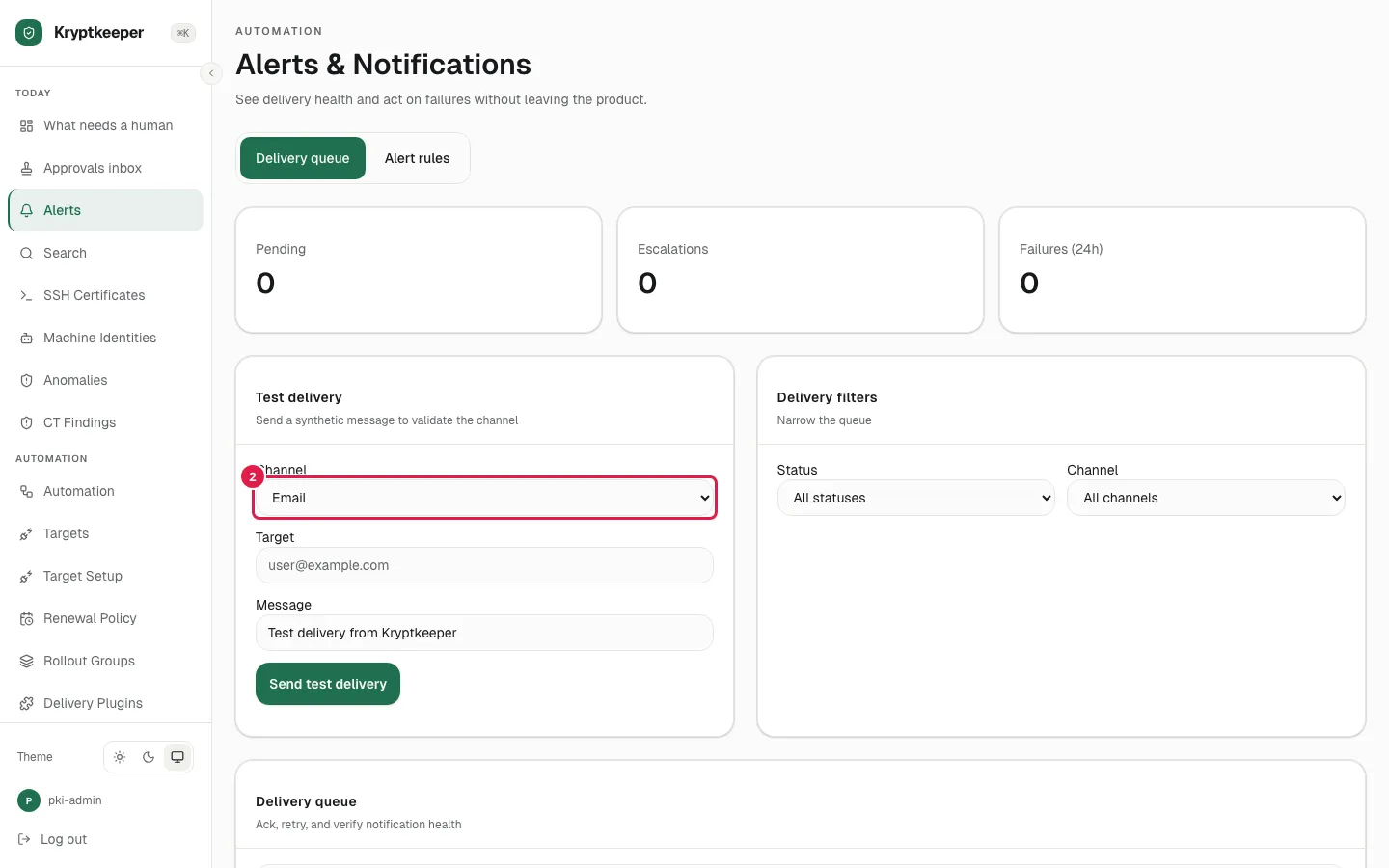
Task: Click the CT Findings shield icon
Action: pos(27,423)
